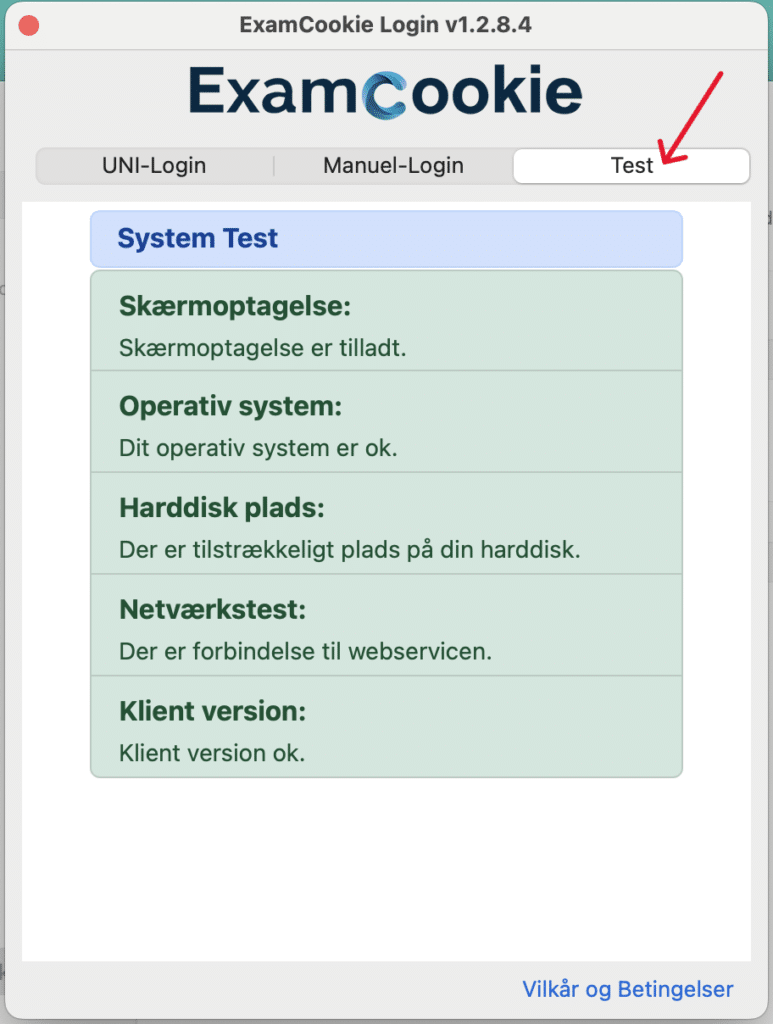Viewport: 773px width, 1024px height.
Task: Select the Test tab
Action: point(631,166)
